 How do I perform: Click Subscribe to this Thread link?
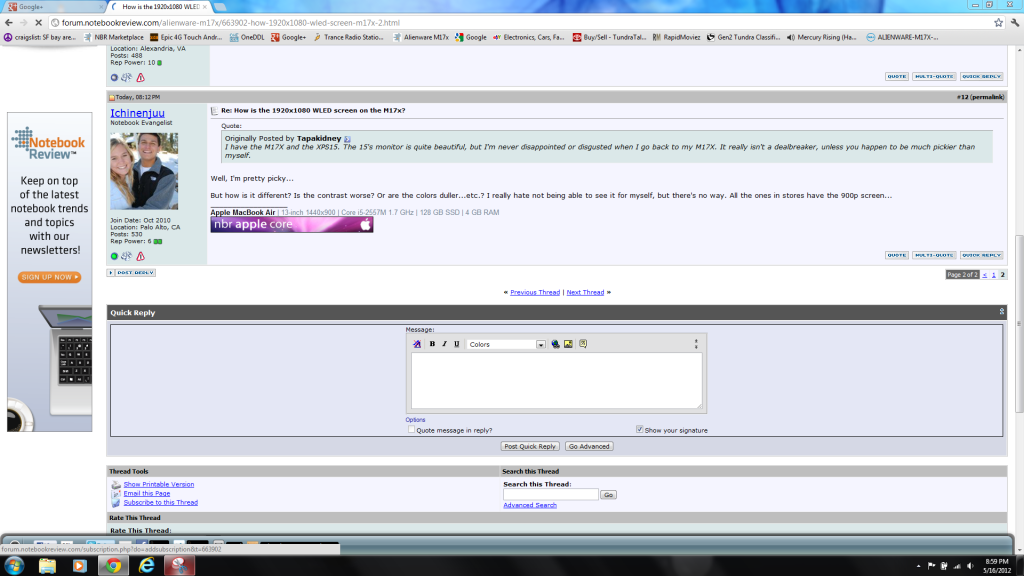[161, 503]
